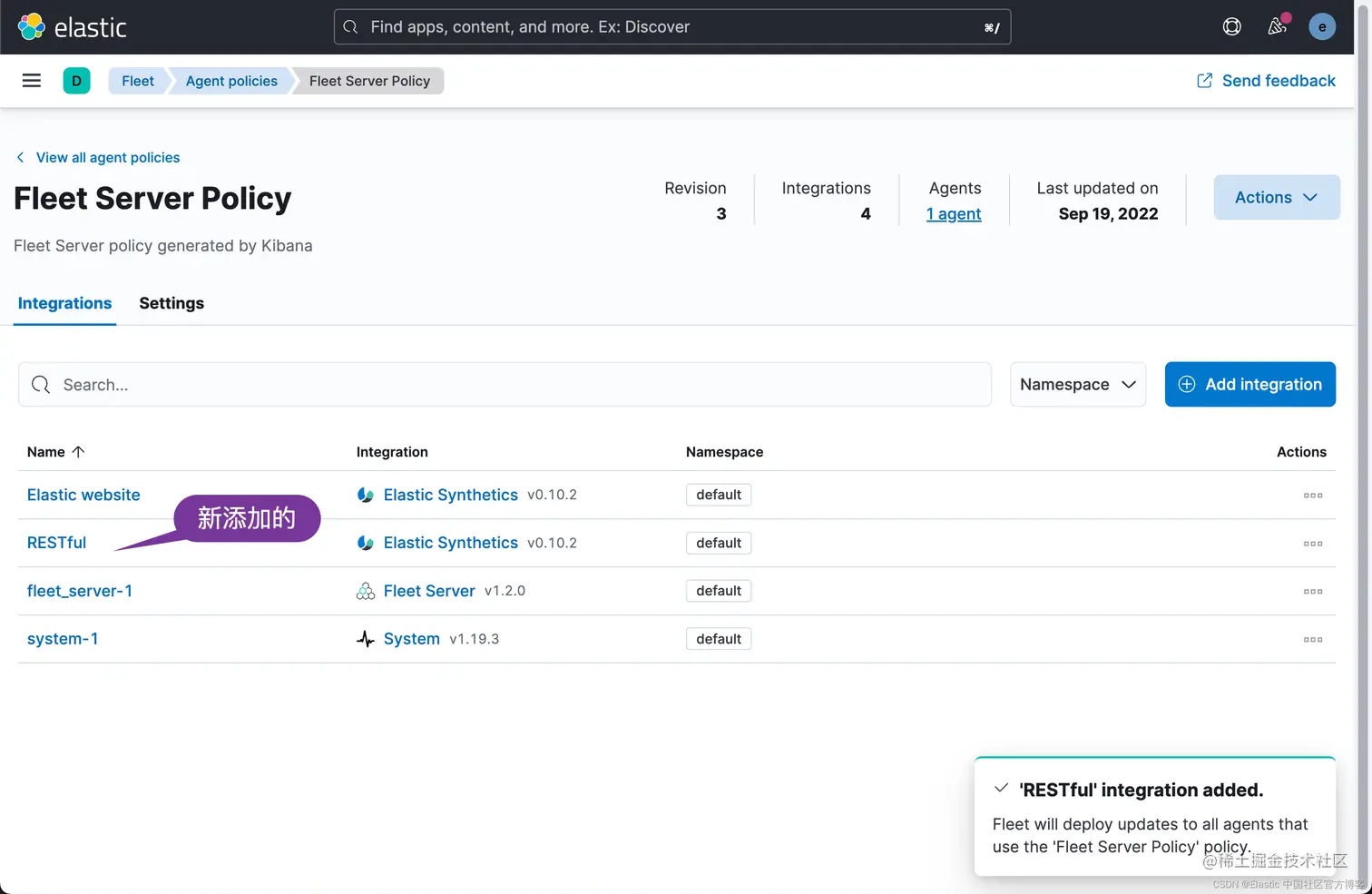Click the plus icon on Add integration
1372x894 pixels.
tap(1186, 385)
